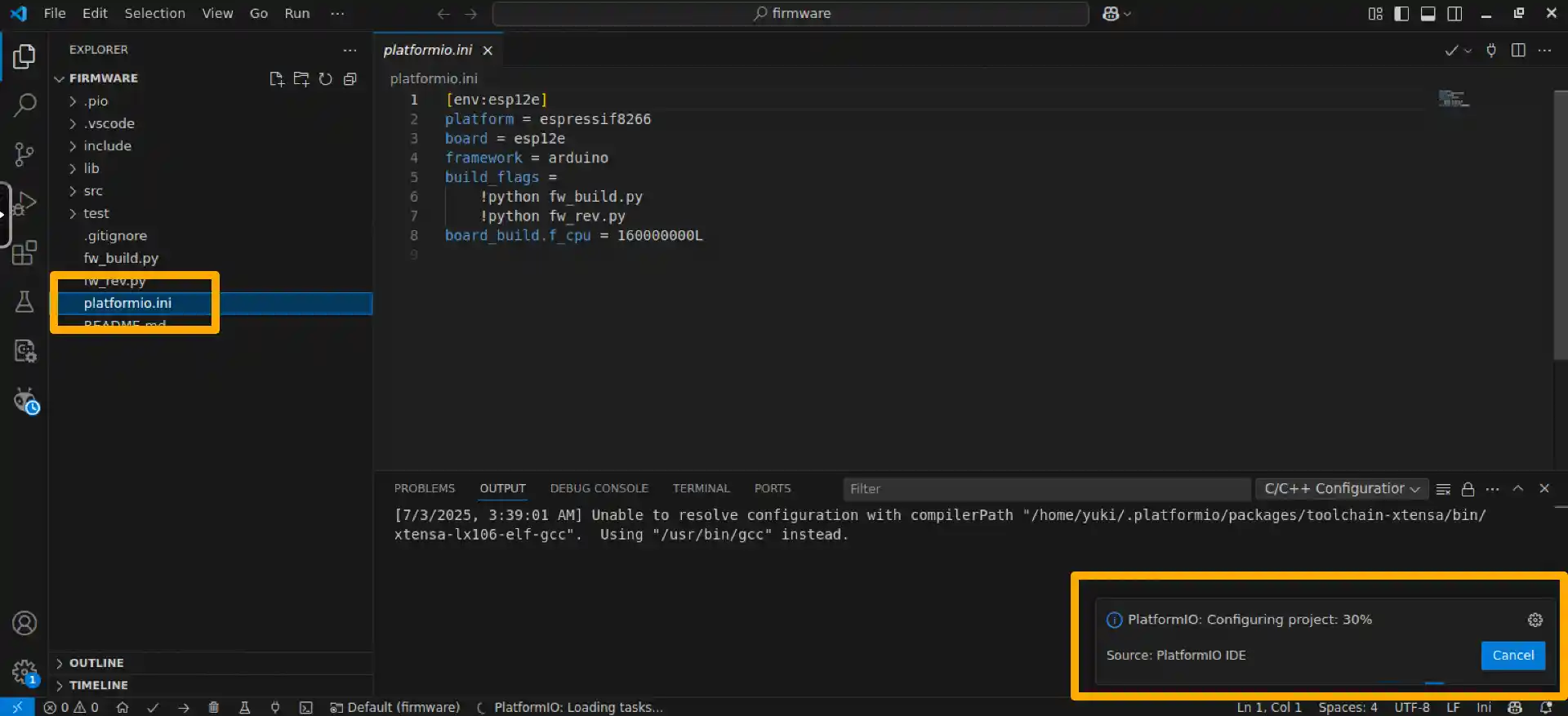1568x716 pixels.
Task: Switch the Default (firmware) environment
Action: [x=395, y=707]
